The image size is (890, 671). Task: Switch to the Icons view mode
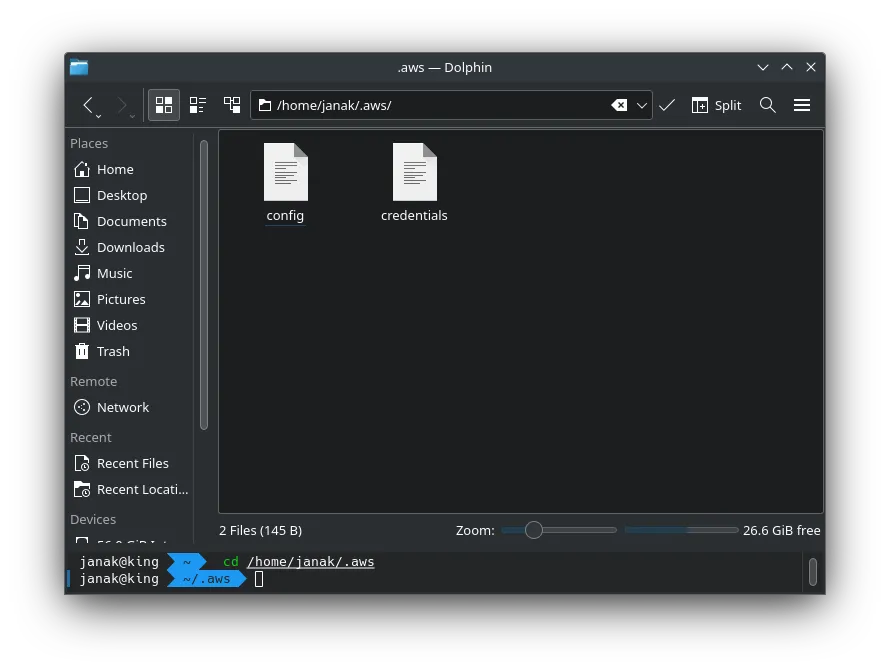tap(163, 105)
